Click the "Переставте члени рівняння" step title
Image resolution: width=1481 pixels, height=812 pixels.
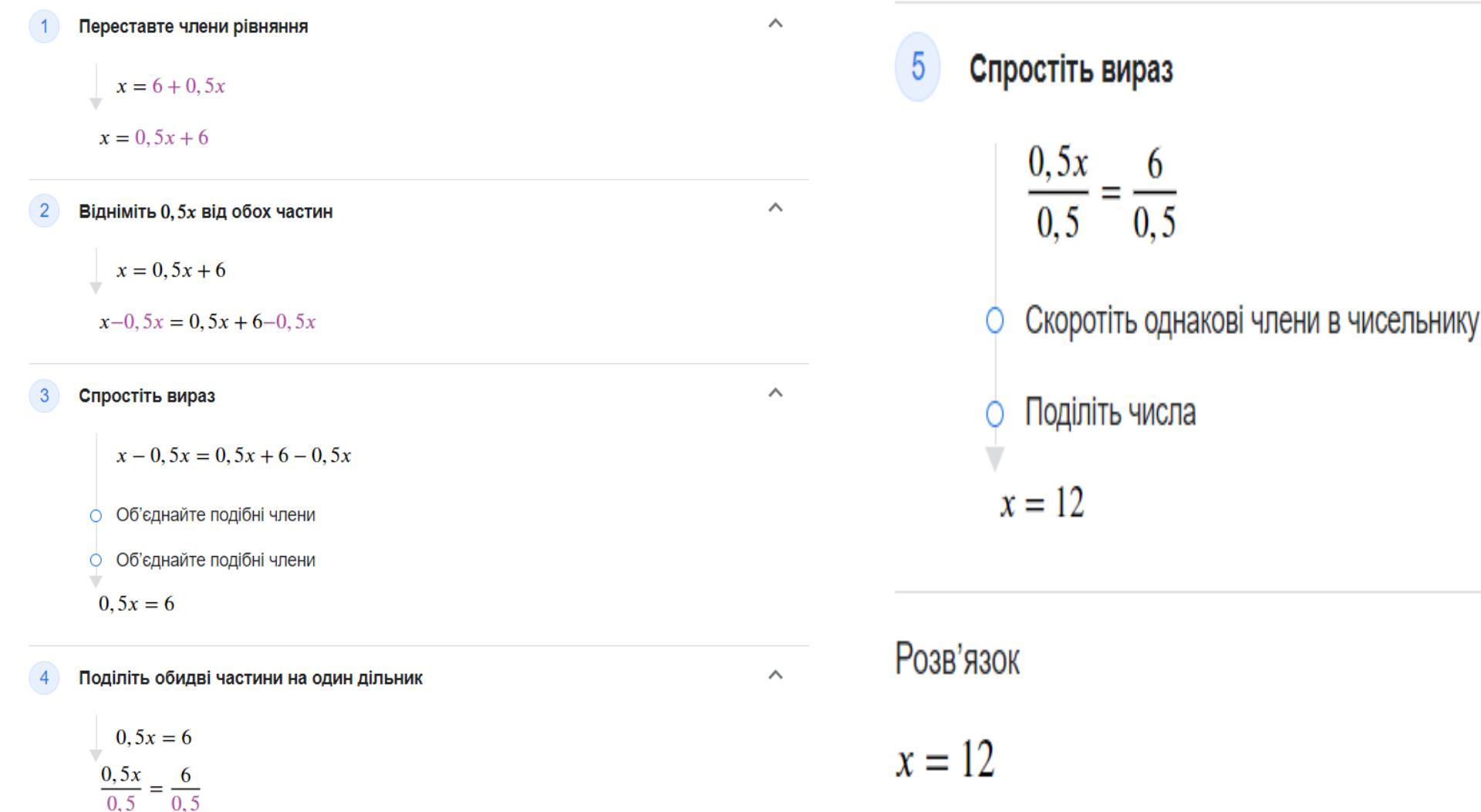tap(193, 27)
